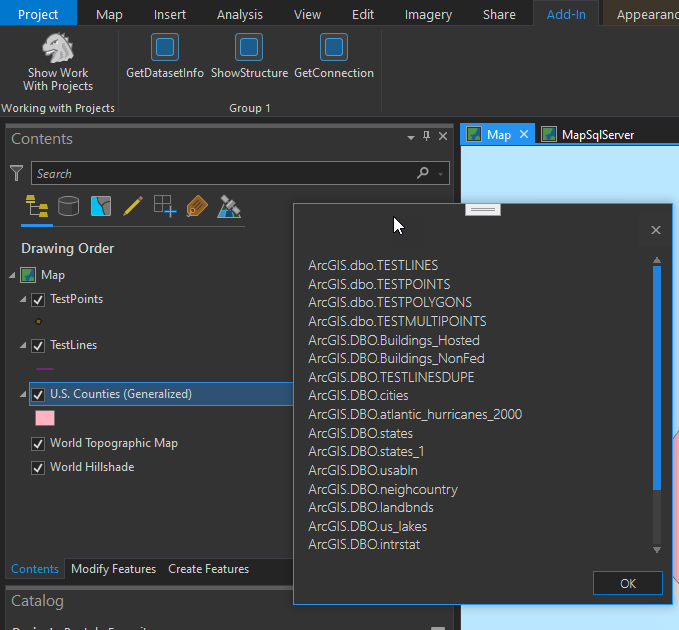
Task: Open the Project ribbon tab
Action: pyautogui.click(x=38, y=14)
